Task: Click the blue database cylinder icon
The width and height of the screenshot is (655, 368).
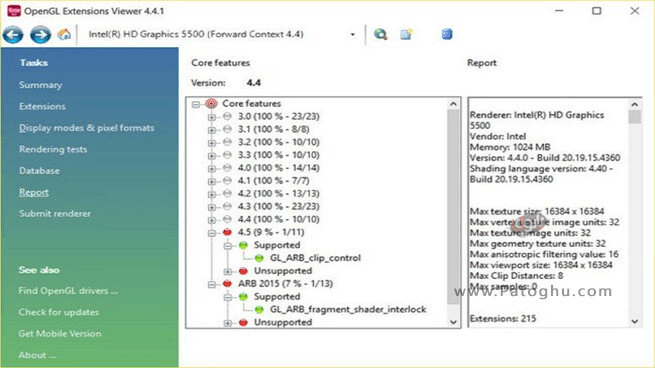Action: tap(447, 34)
